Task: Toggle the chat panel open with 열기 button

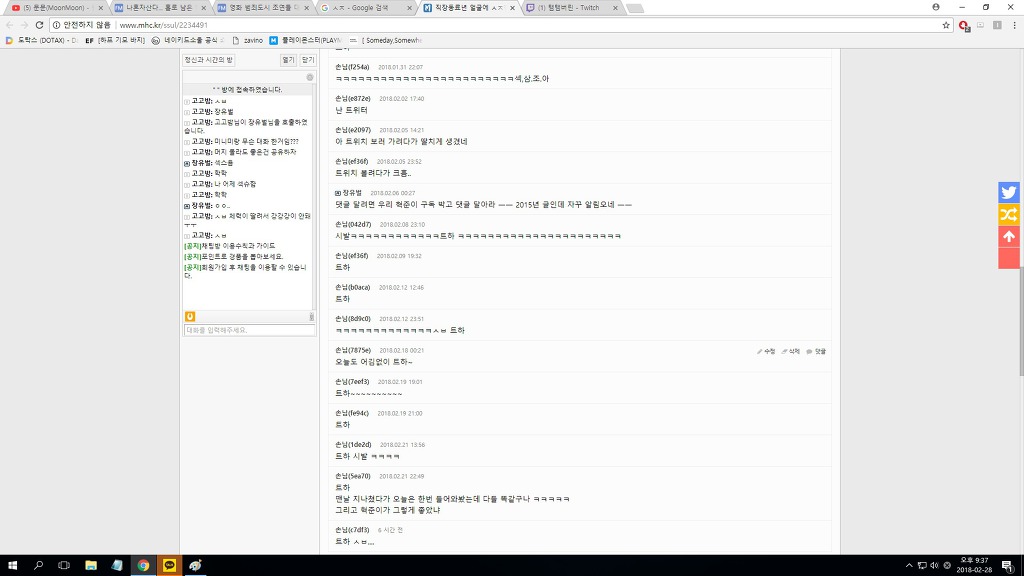Action: [287, 59]
